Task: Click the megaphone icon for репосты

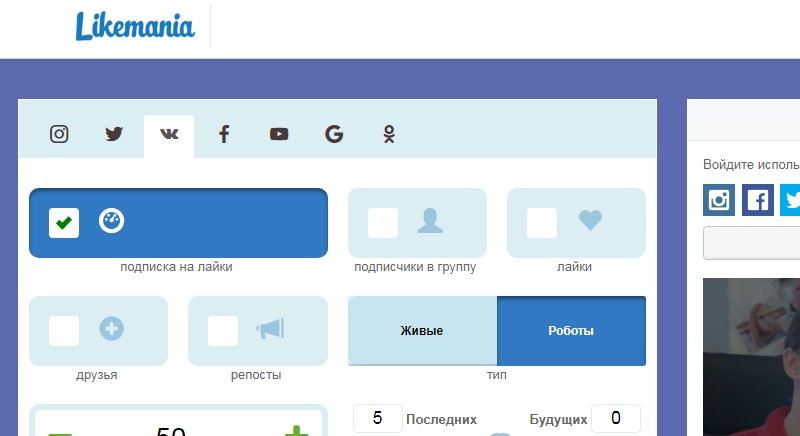Action: click(270, 328)
